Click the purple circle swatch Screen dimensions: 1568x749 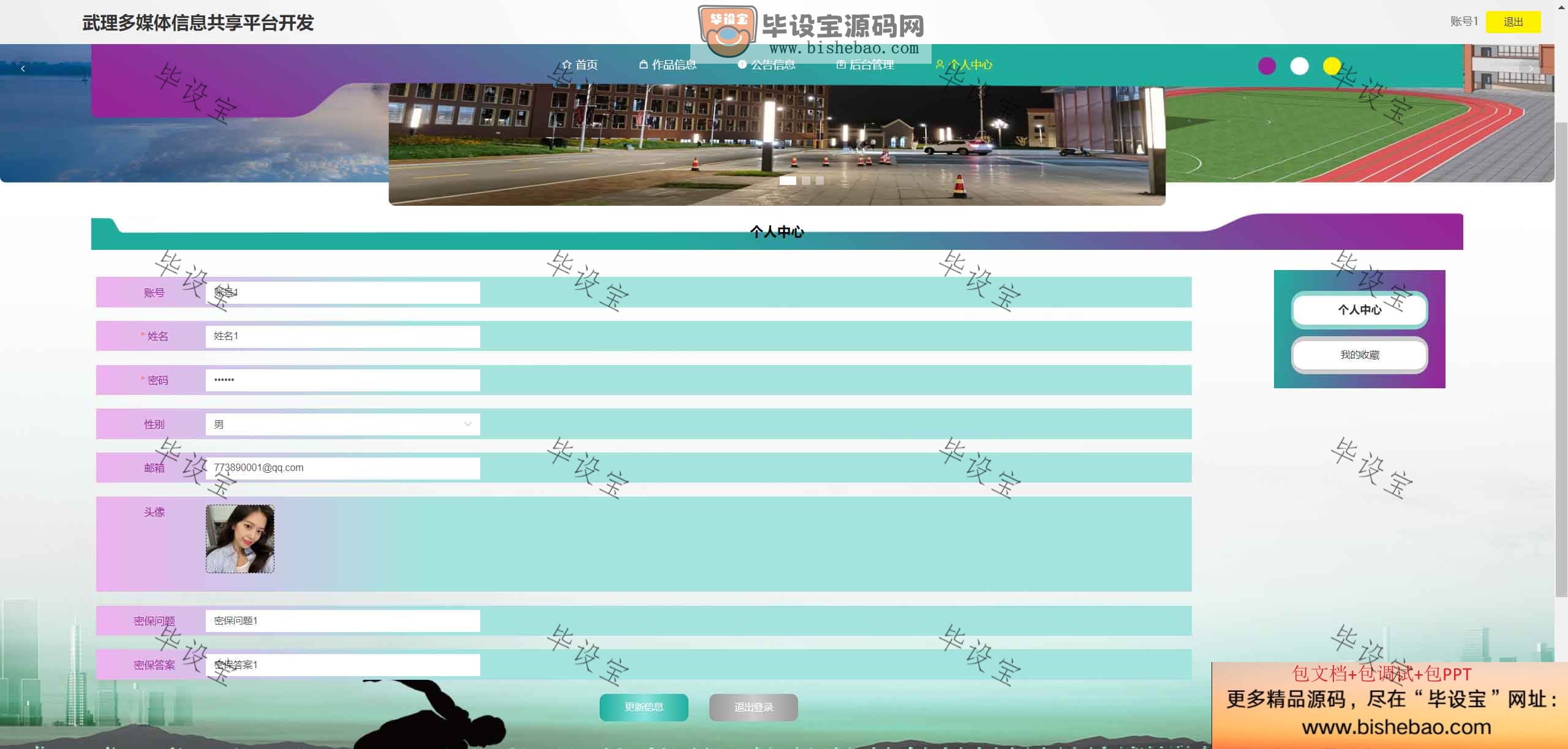[1267, 66]
